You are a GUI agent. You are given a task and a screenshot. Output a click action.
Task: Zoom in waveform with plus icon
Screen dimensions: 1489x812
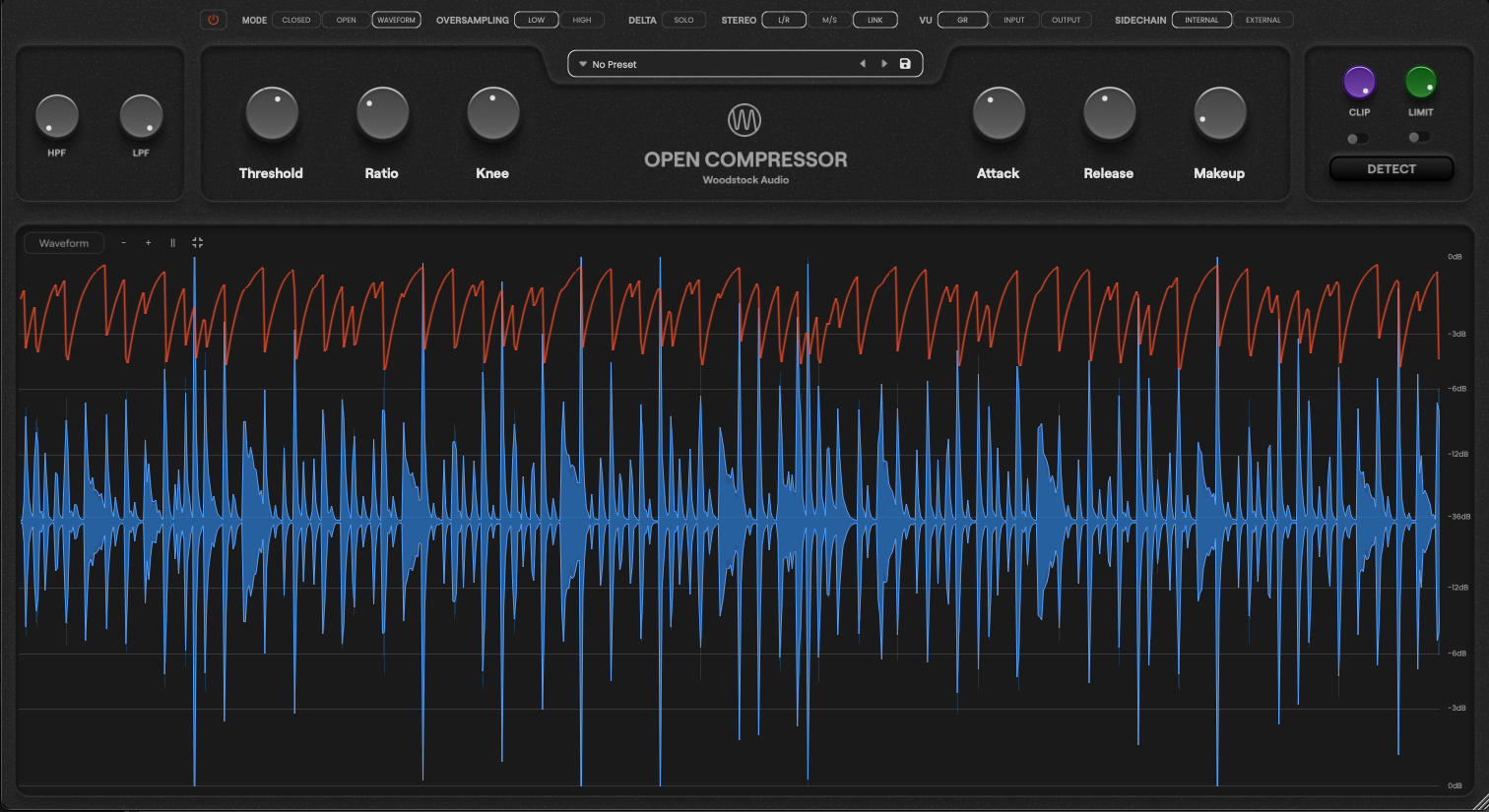point(148,243)
